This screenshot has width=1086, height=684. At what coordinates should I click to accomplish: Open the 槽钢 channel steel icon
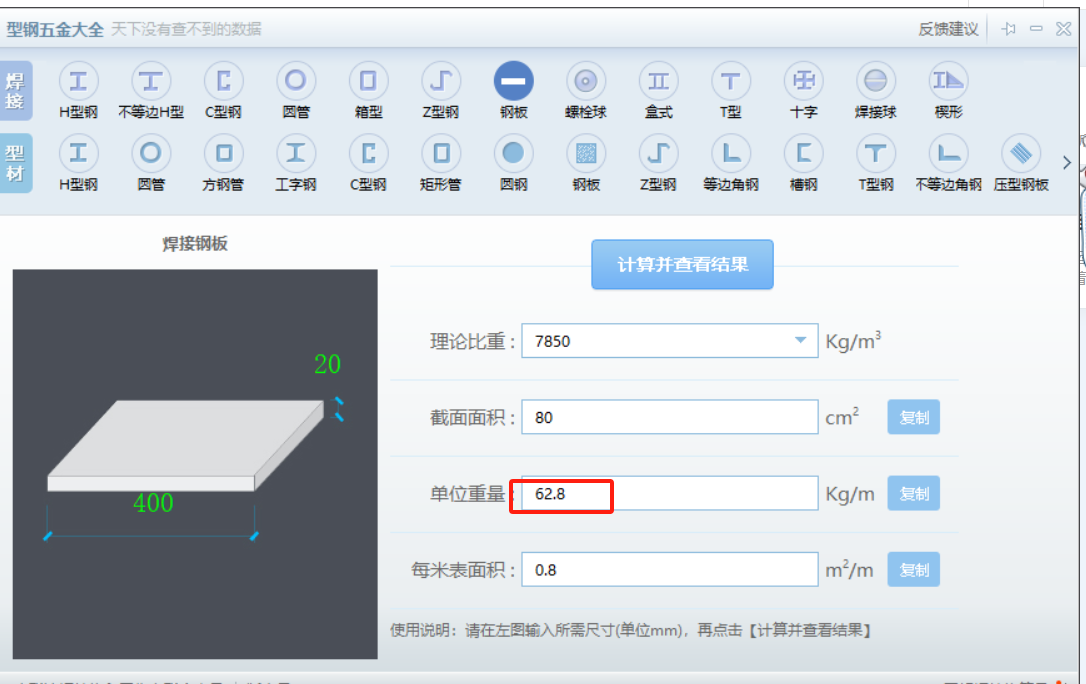[x=803, y=154]
